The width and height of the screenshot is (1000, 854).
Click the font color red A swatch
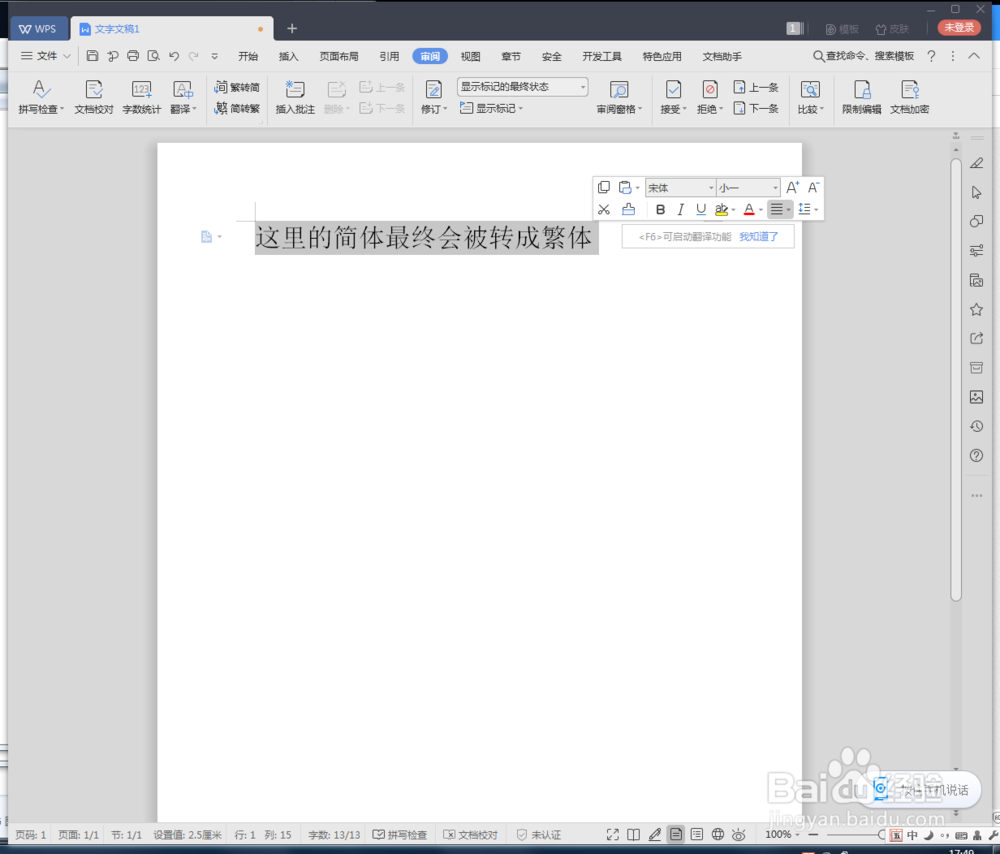click(x=749, y=209)
